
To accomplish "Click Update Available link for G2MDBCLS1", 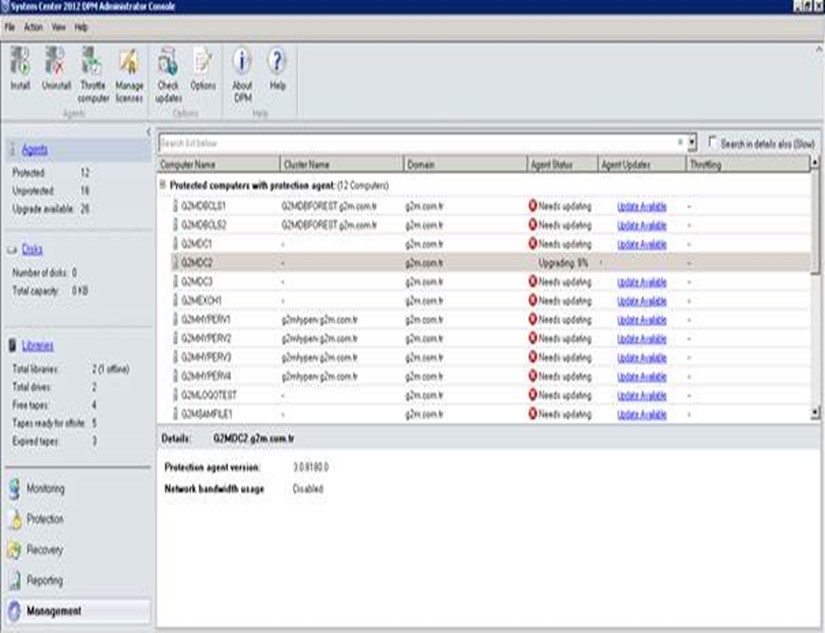I will [641, 206].
